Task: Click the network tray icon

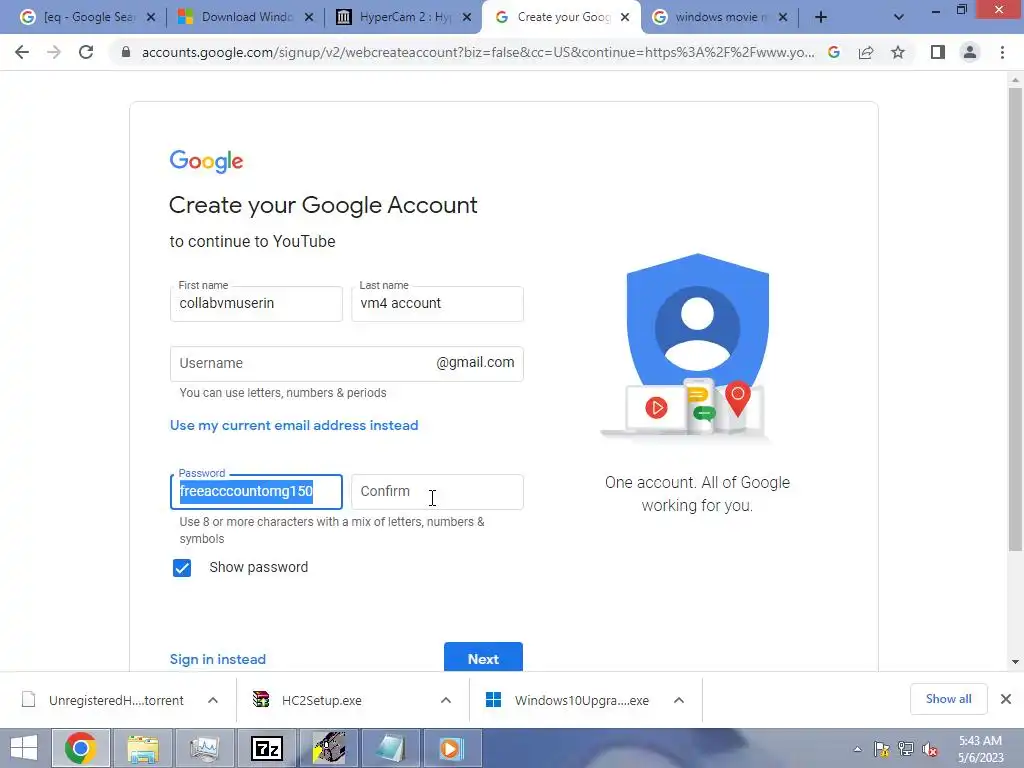Action: point(906,749)
